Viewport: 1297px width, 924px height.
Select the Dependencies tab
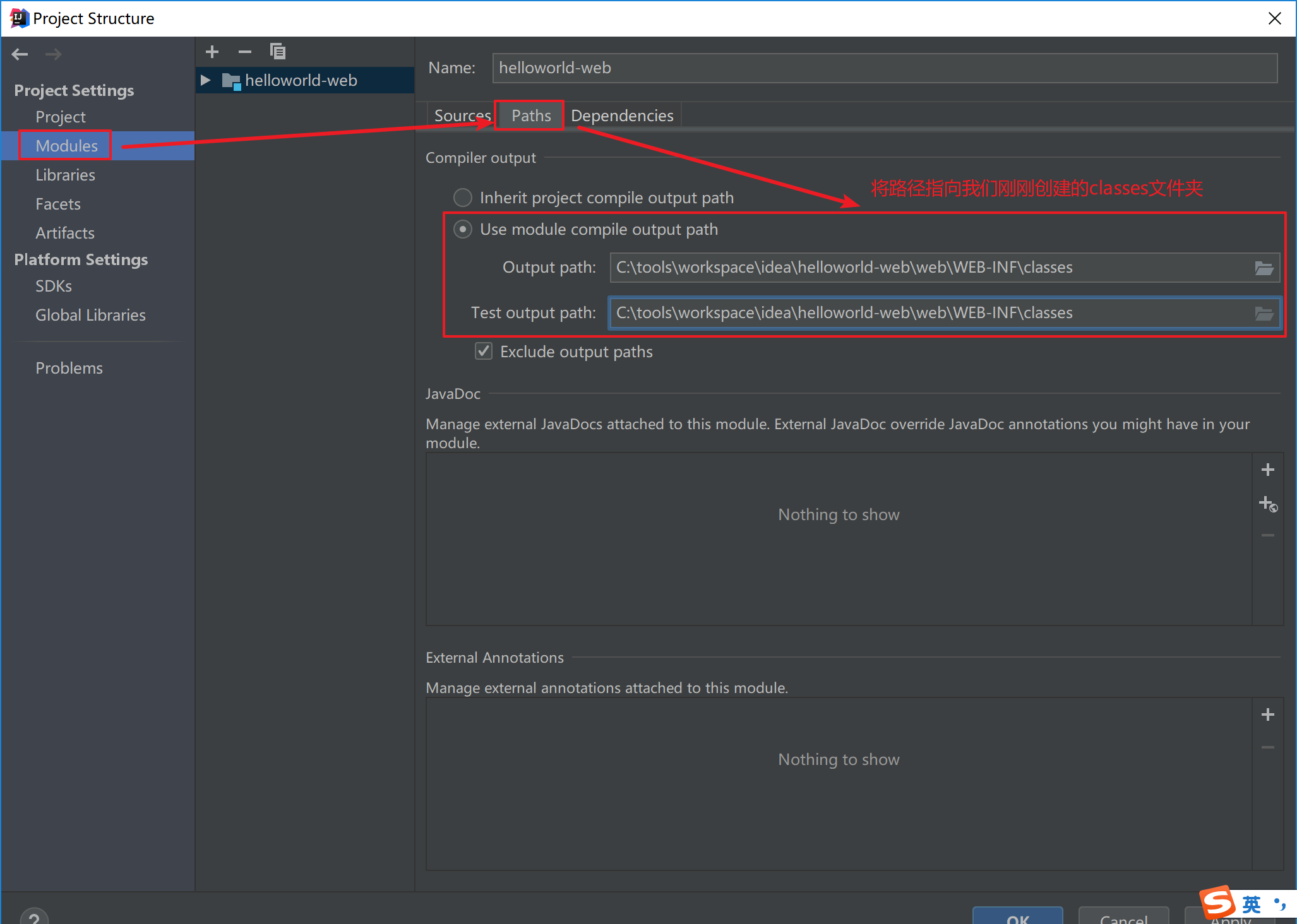(x=621, y=115)
